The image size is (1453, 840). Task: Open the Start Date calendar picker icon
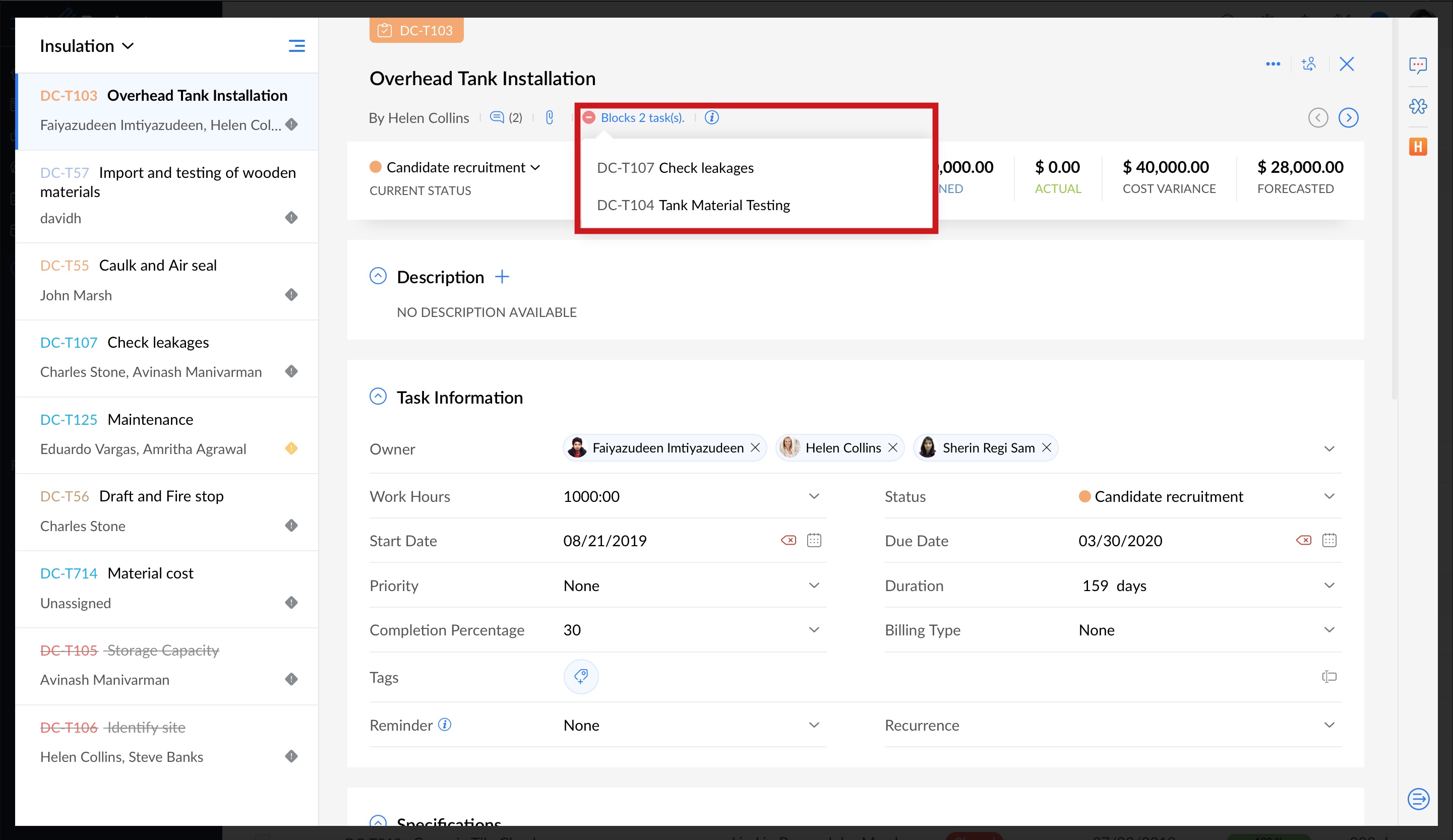(814, 540)
